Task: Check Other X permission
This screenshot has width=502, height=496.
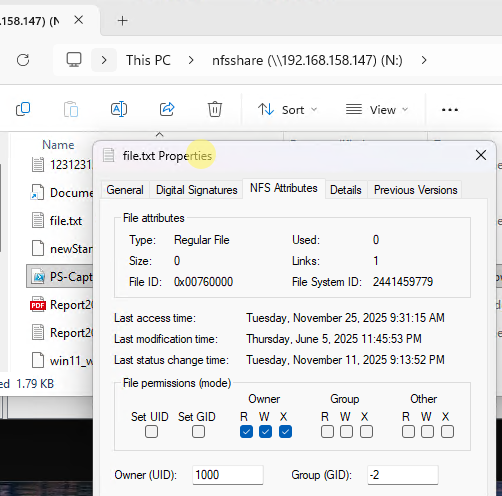Action: tap(447, 432)
